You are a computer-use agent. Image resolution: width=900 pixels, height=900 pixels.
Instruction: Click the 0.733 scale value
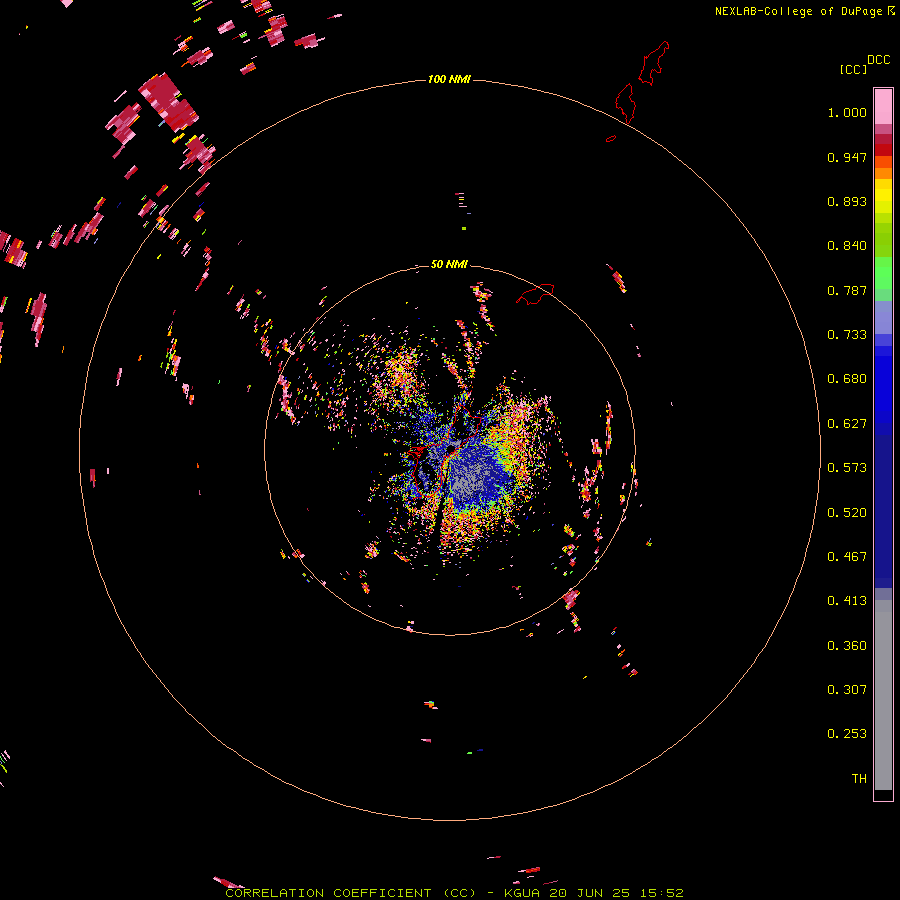pyautogui.click(x=847, y=335)
